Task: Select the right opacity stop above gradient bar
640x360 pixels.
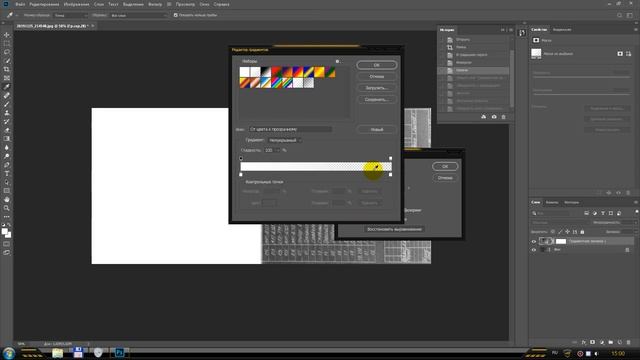Action: coord(391,158)
